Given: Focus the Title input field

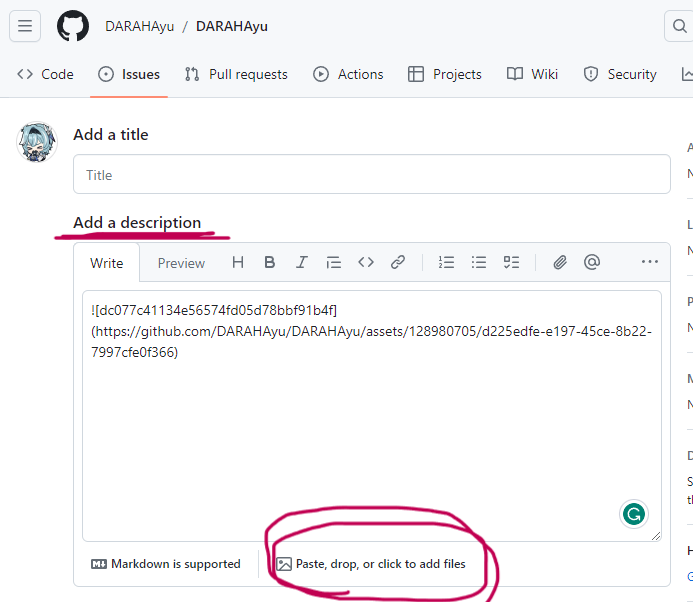Looking at the screenshot, I should [372, 174].
